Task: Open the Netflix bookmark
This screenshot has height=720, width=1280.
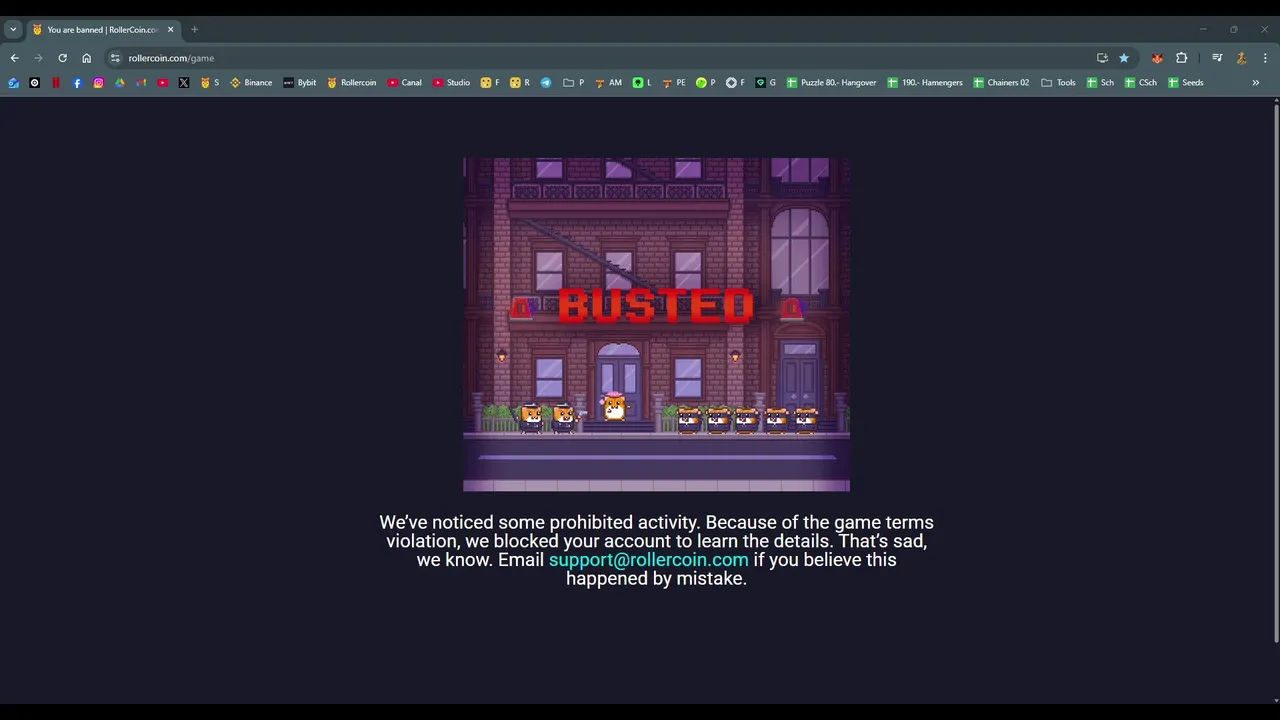Action: pos(56,83)
